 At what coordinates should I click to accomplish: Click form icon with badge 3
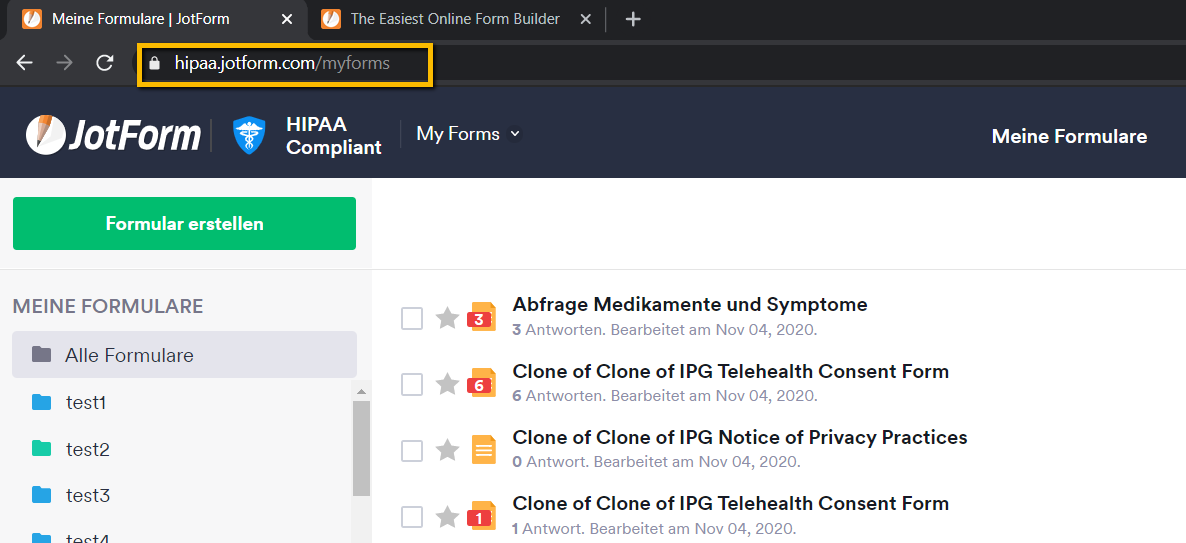(x=482, y=318)
